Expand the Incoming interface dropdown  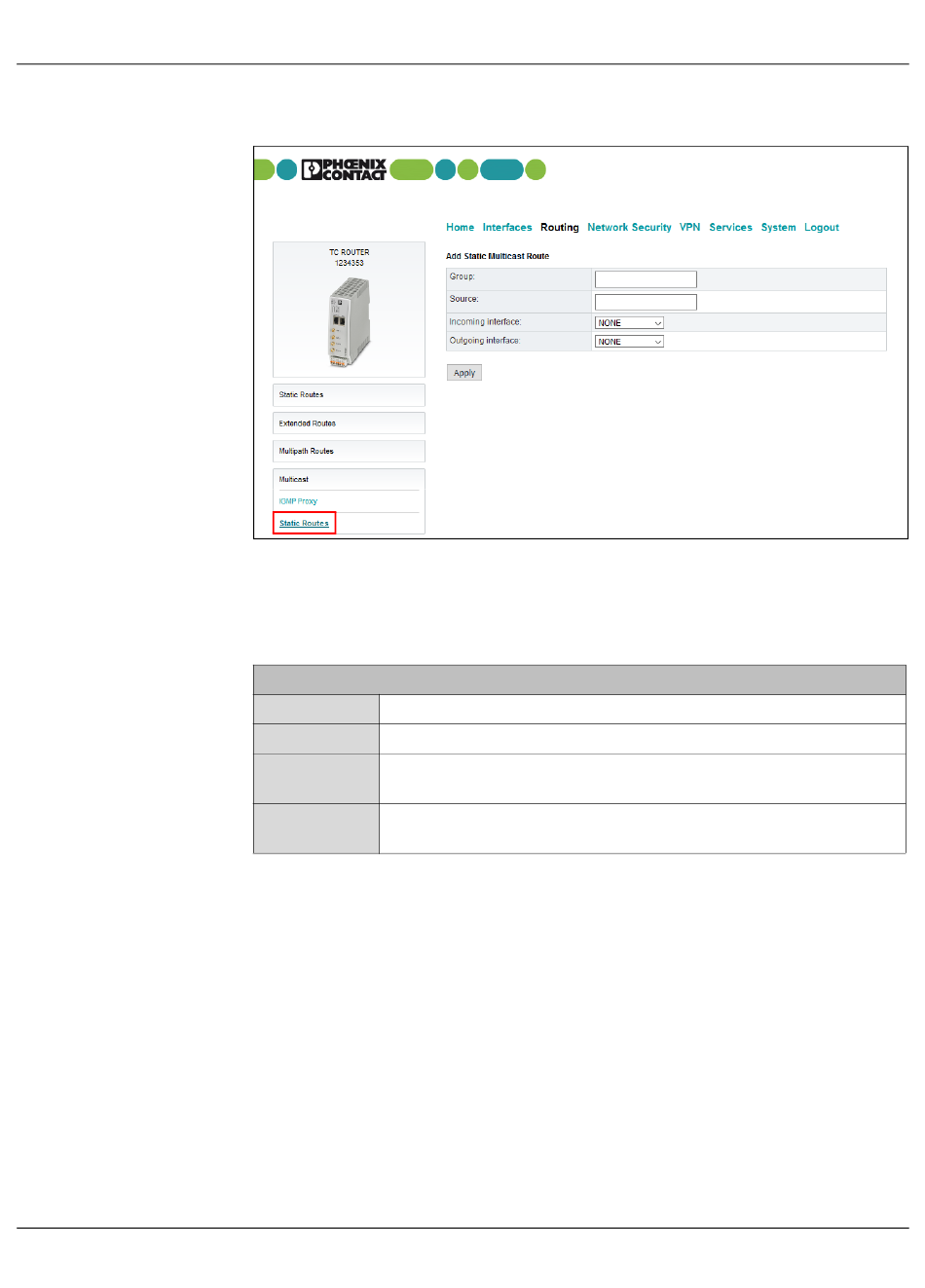point(629,323)
